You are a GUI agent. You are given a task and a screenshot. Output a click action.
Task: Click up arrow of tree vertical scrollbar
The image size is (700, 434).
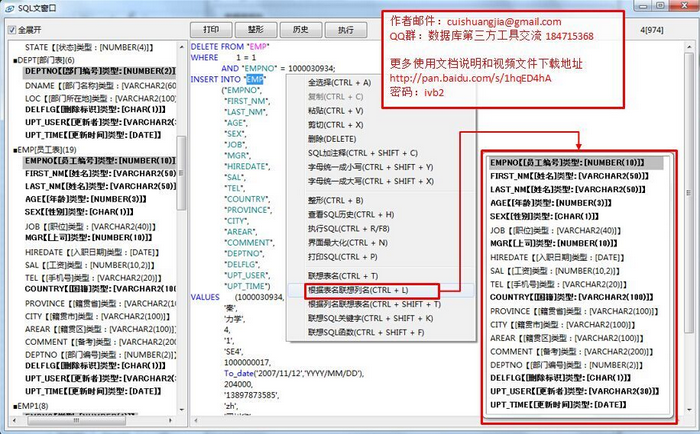[181, 47]
